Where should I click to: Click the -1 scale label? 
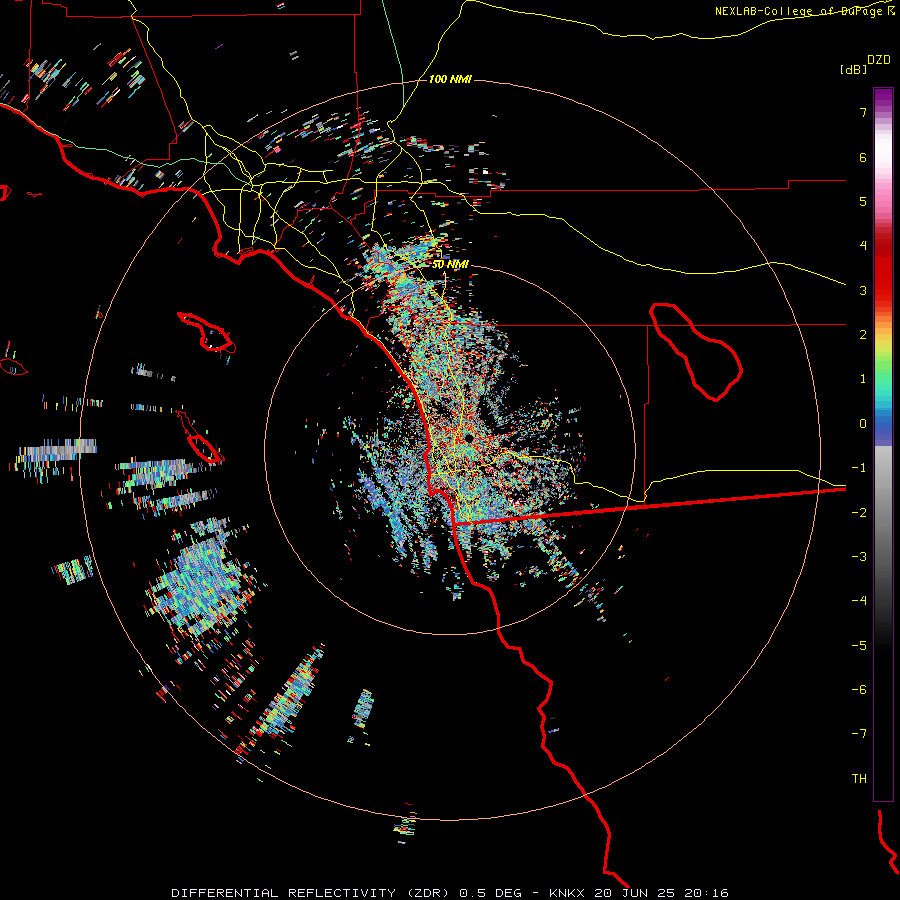click(x=859, y=468)
